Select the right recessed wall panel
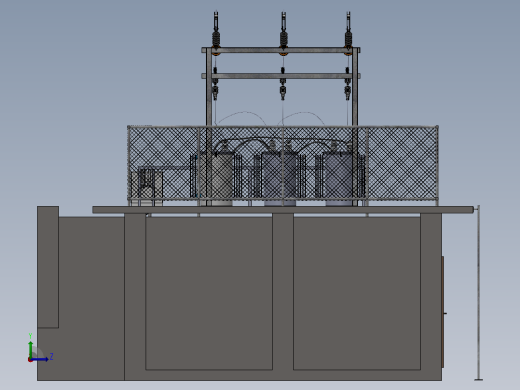 point(357,293)
